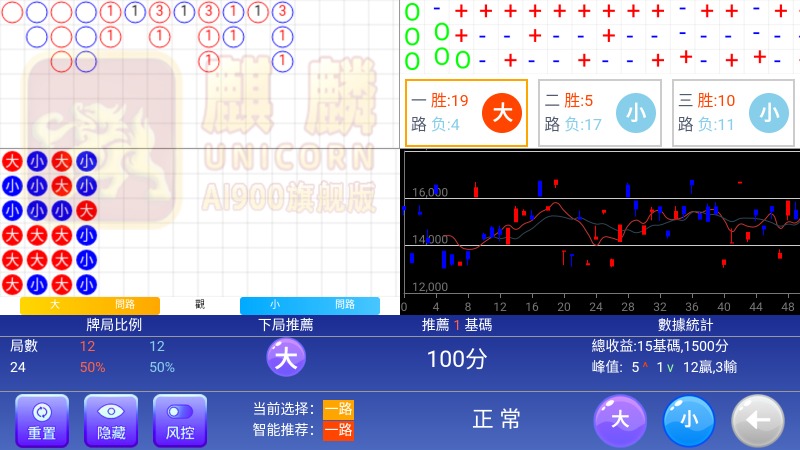Toggle the 风控 risk control switch

pyautogui.click(x=179, y=420)
